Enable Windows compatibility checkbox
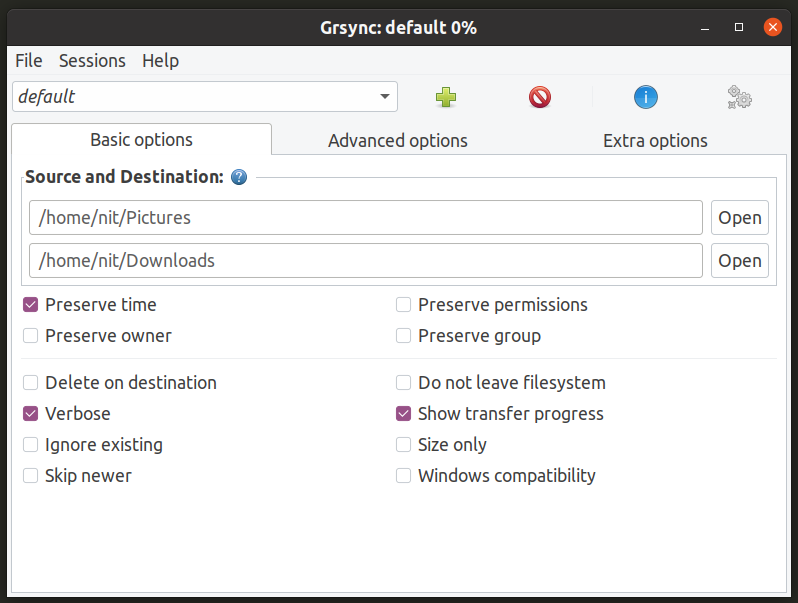Viewport: 798px width, 603px height. [404, 476]
